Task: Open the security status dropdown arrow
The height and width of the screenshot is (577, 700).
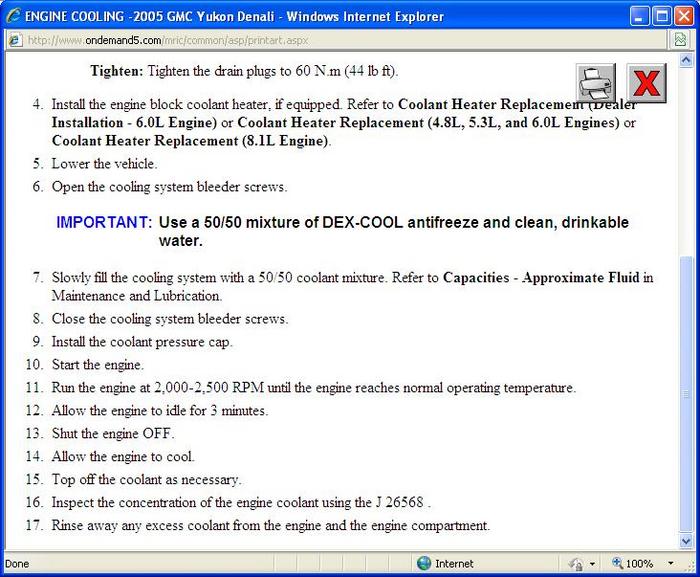Action: 592,564
